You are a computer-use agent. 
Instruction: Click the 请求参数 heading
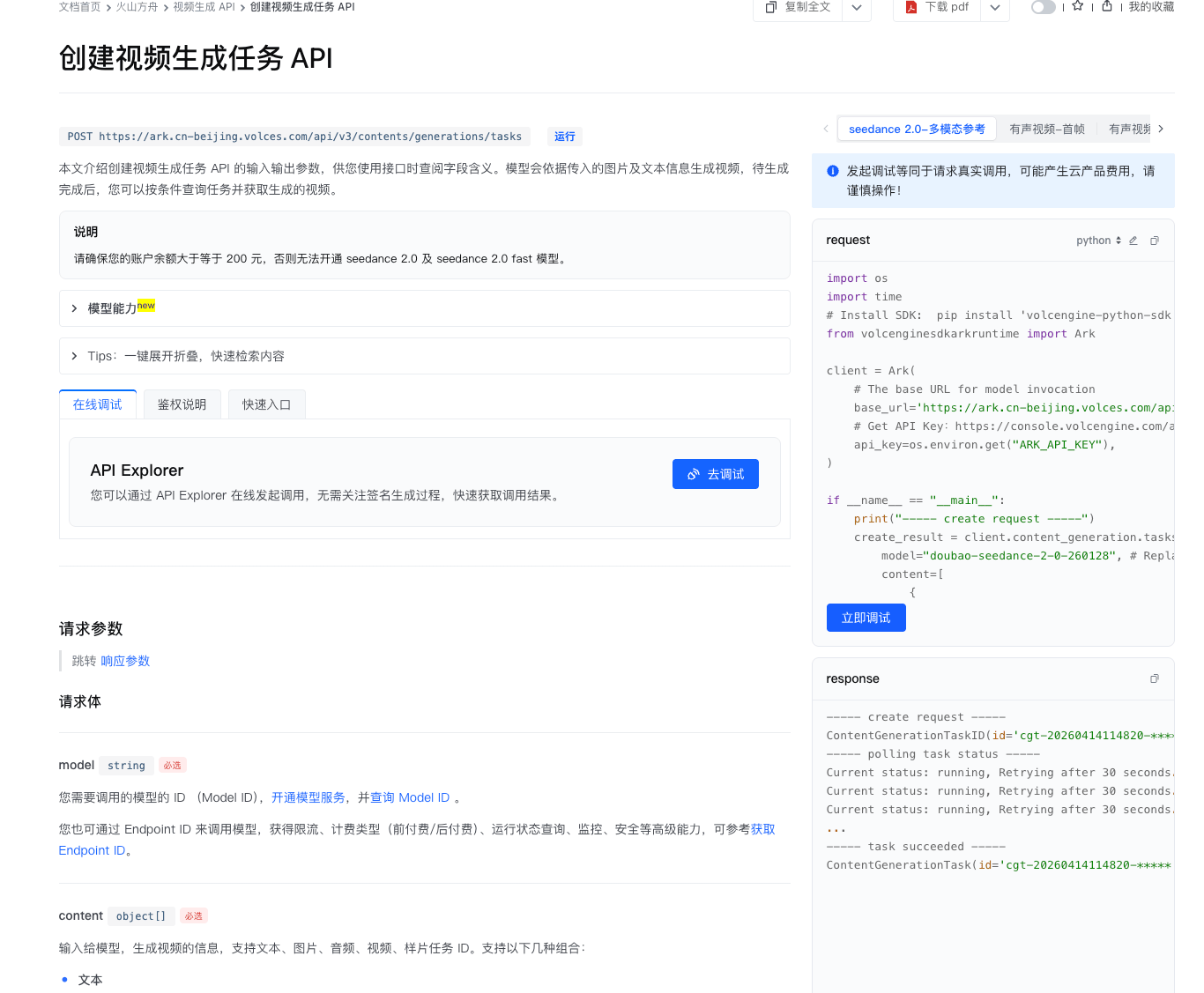click(x=91, y=629)
